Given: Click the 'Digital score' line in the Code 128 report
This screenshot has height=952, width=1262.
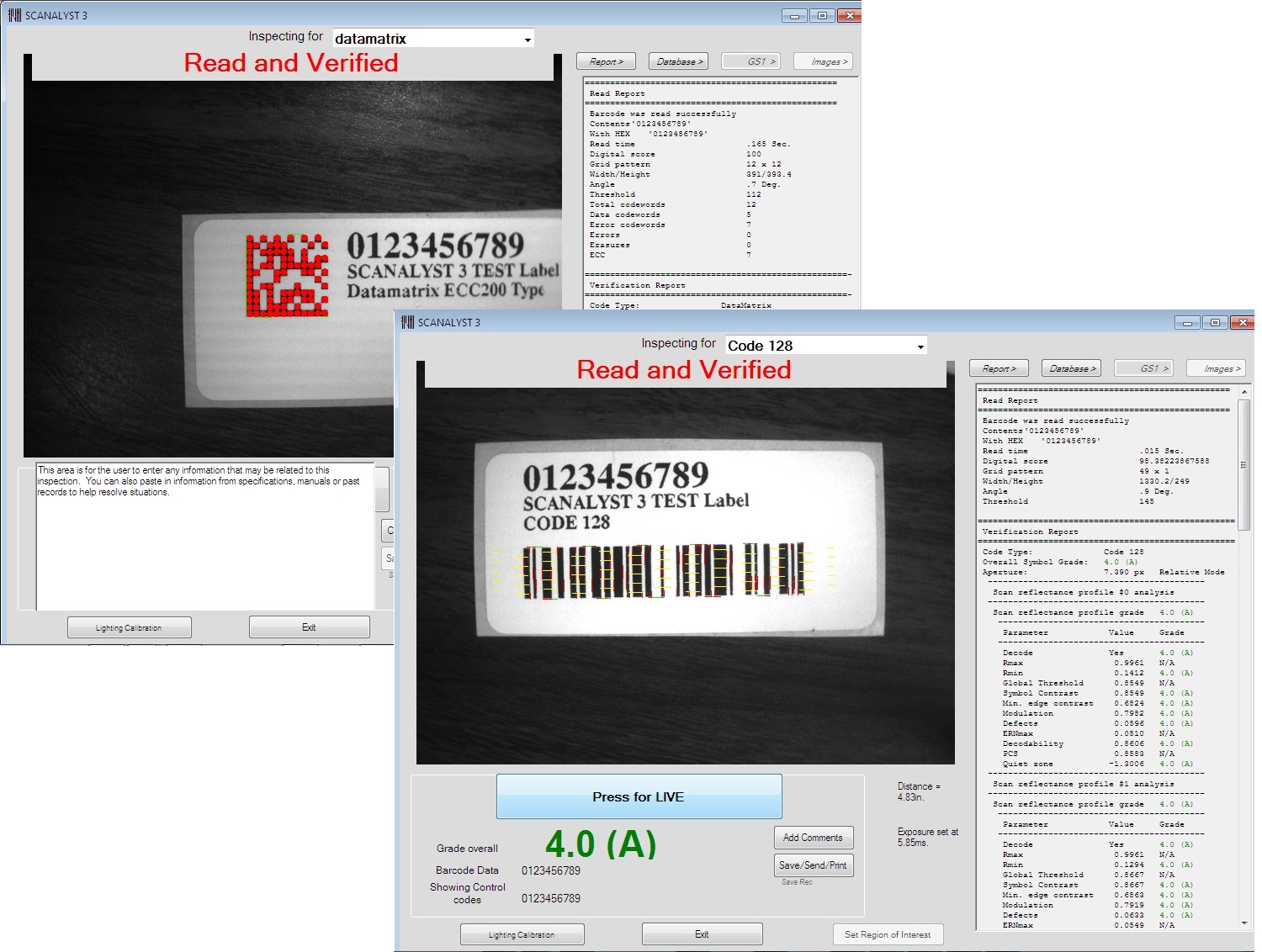Looking at the screenshot, I should click(1095, 461).
